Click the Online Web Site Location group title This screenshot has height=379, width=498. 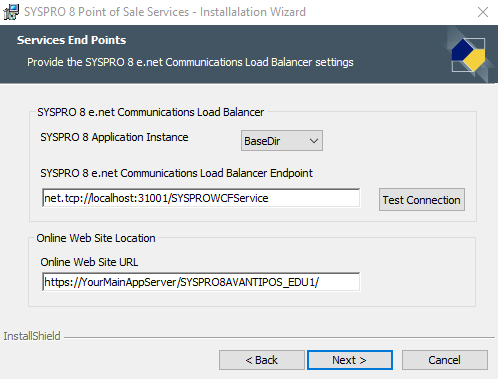[96, 238]
